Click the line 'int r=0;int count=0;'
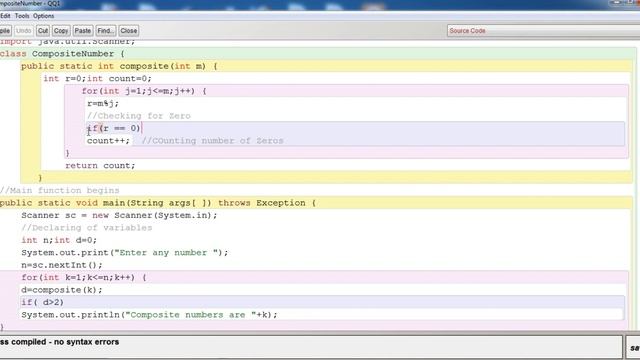Image resolution: width=640 pixels, height=360 pixels. (x=98, y=78)
